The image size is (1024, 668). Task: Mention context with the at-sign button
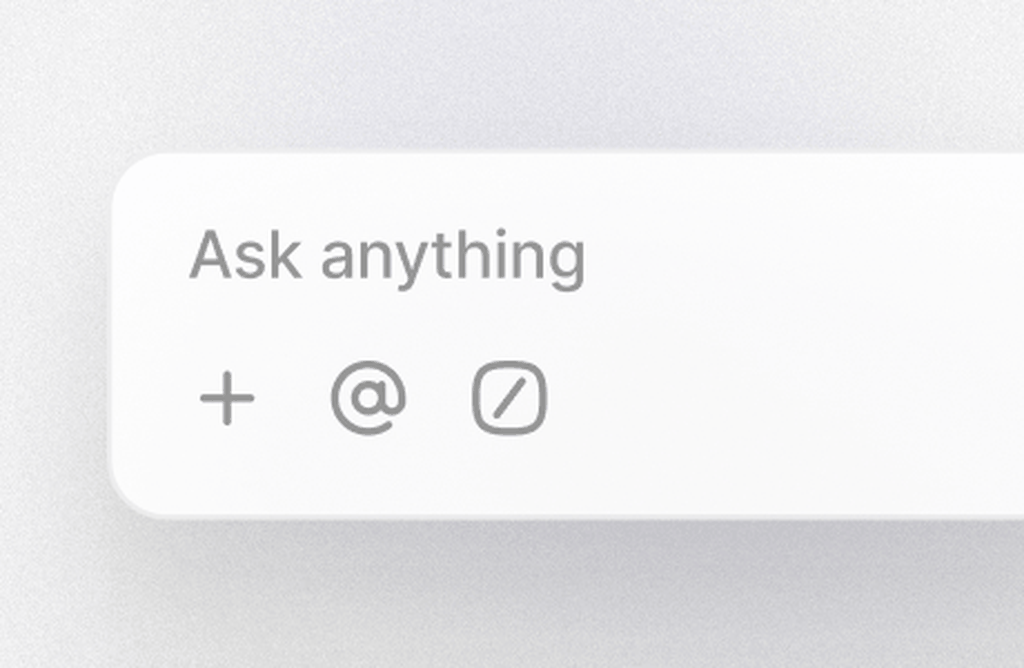coord(368,398)
